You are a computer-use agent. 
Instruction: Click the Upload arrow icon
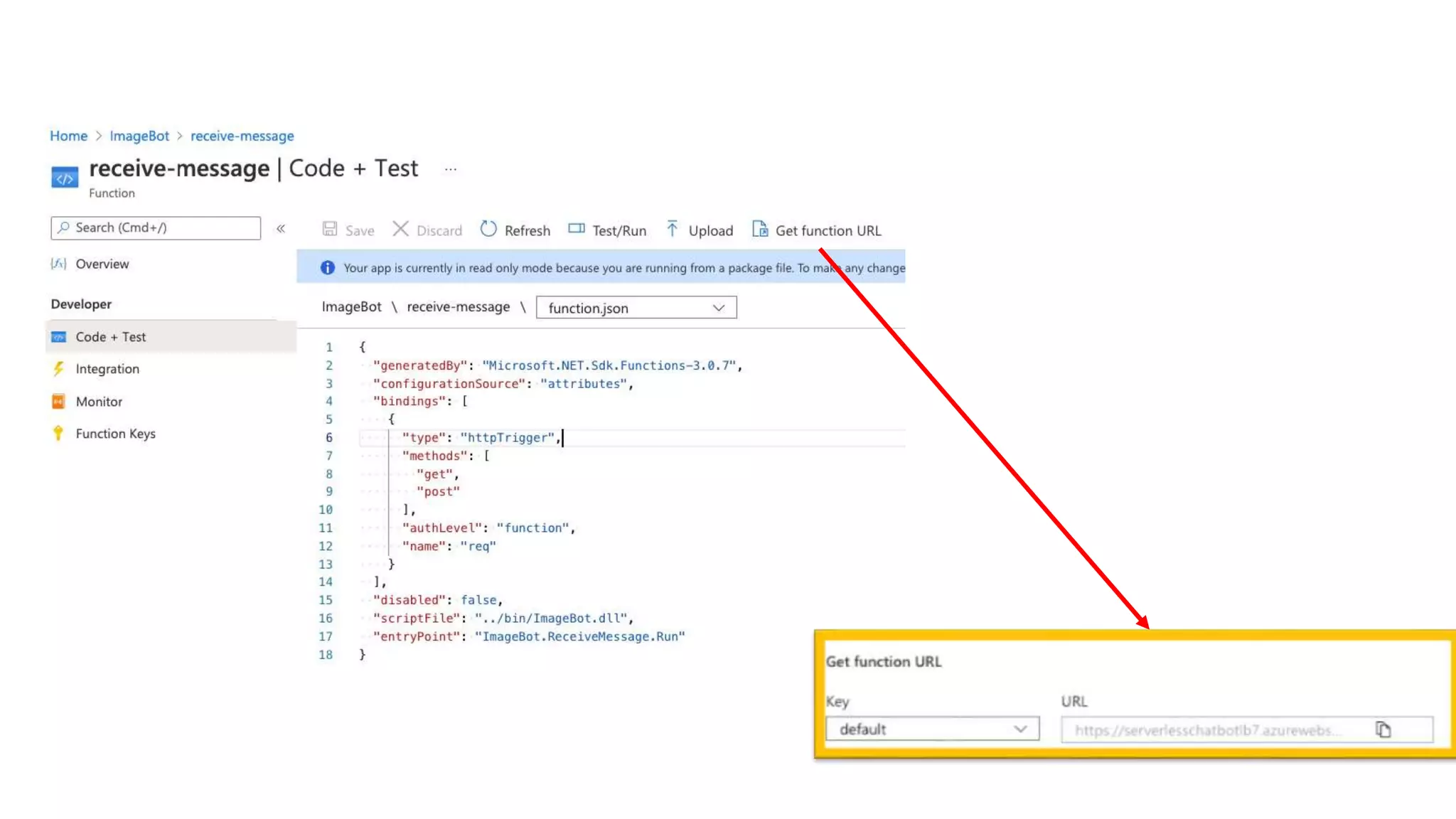672,229
